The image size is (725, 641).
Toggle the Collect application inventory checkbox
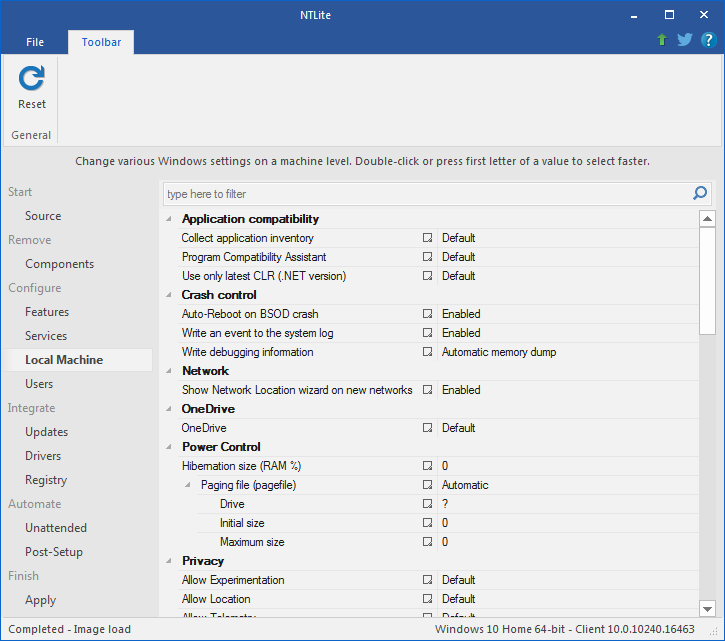point(427,238)
